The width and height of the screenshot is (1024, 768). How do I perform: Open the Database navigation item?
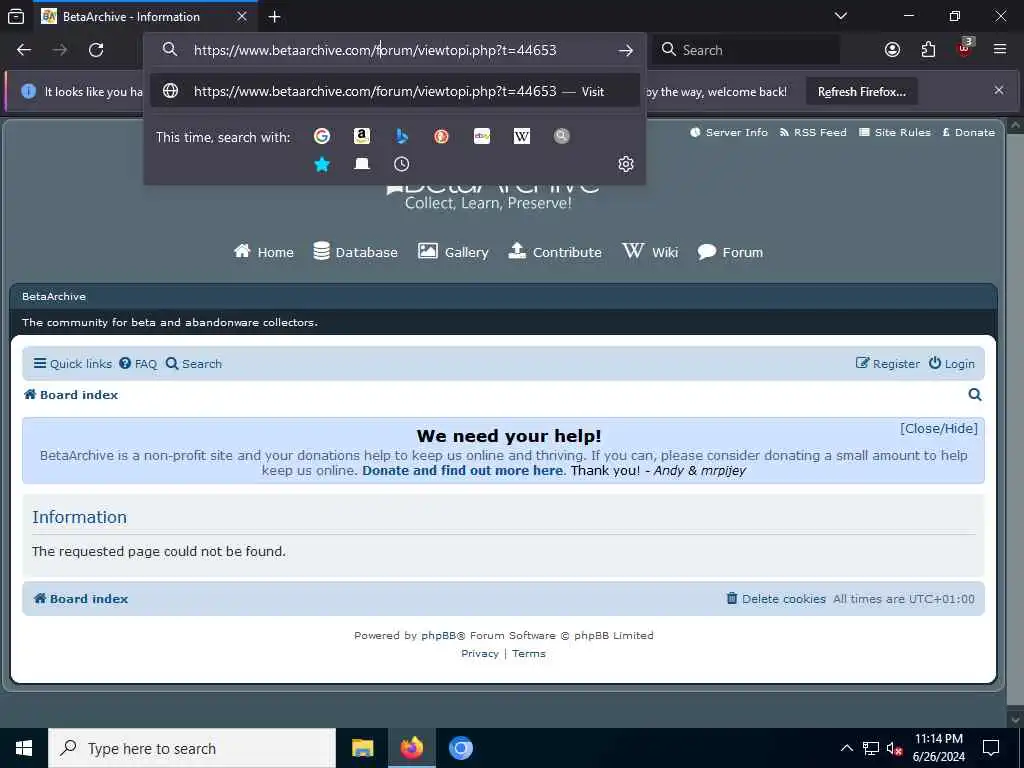[355, 252]
